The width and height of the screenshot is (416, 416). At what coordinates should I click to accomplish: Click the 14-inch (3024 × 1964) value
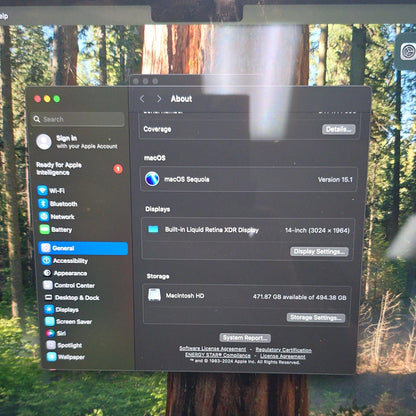(x=317, y=230)
